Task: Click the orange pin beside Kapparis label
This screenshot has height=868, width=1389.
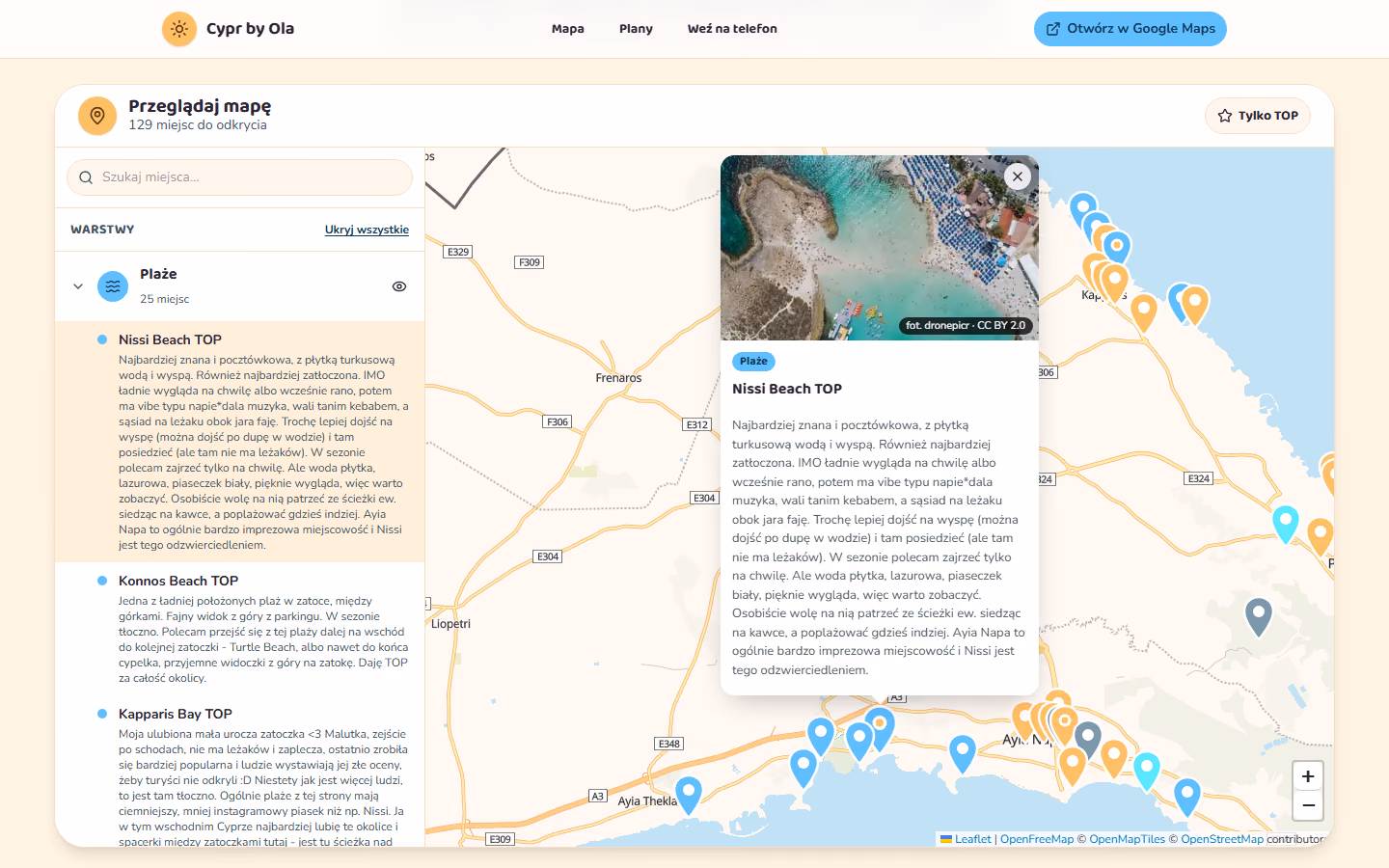Action: pyautogui.click(x=1144, y=312)
